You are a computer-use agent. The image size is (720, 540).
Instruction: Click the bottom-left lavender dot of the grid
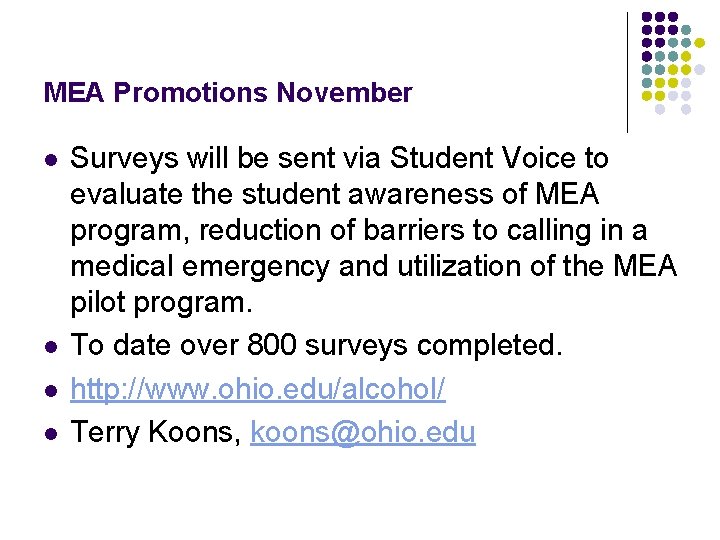pyautogui.click(x=660, y=109)
